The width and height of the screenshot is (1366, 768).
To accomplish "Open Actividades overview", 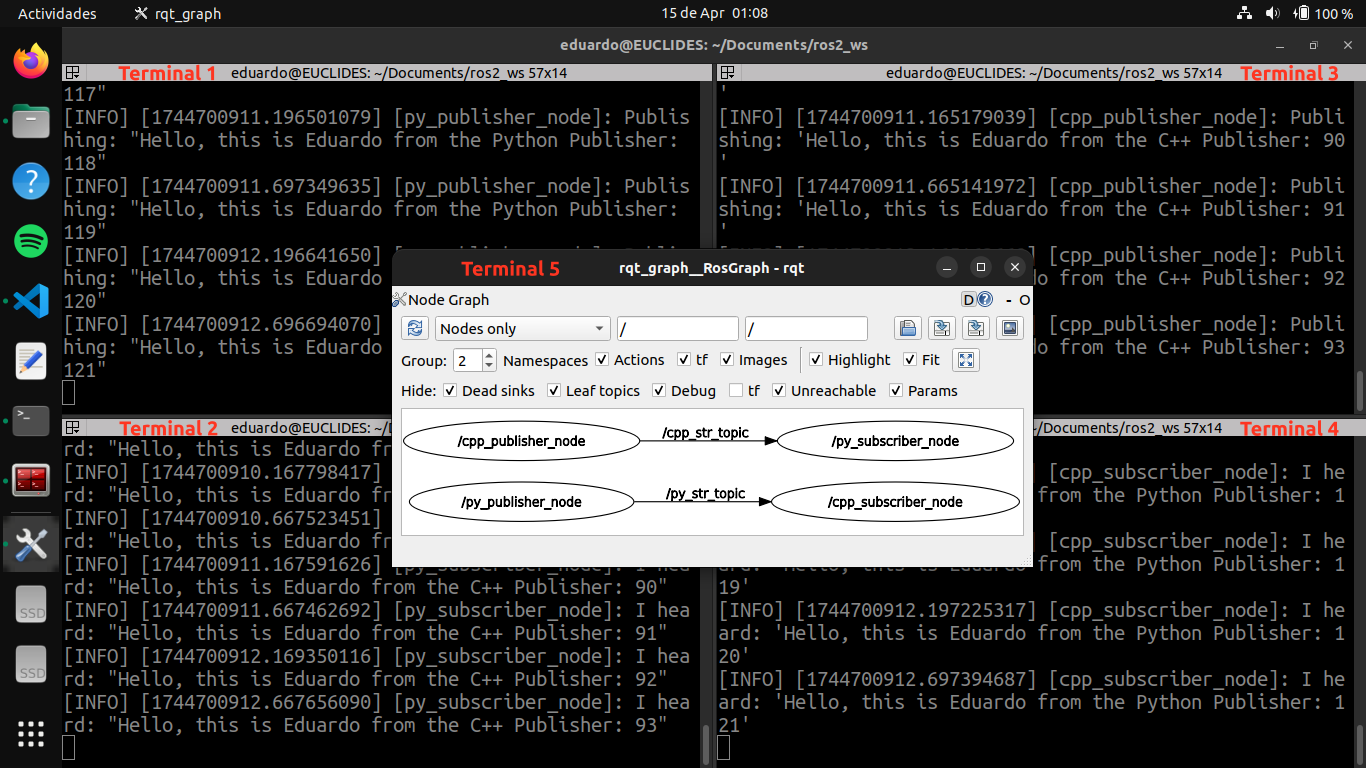I will tap(57, 13).
